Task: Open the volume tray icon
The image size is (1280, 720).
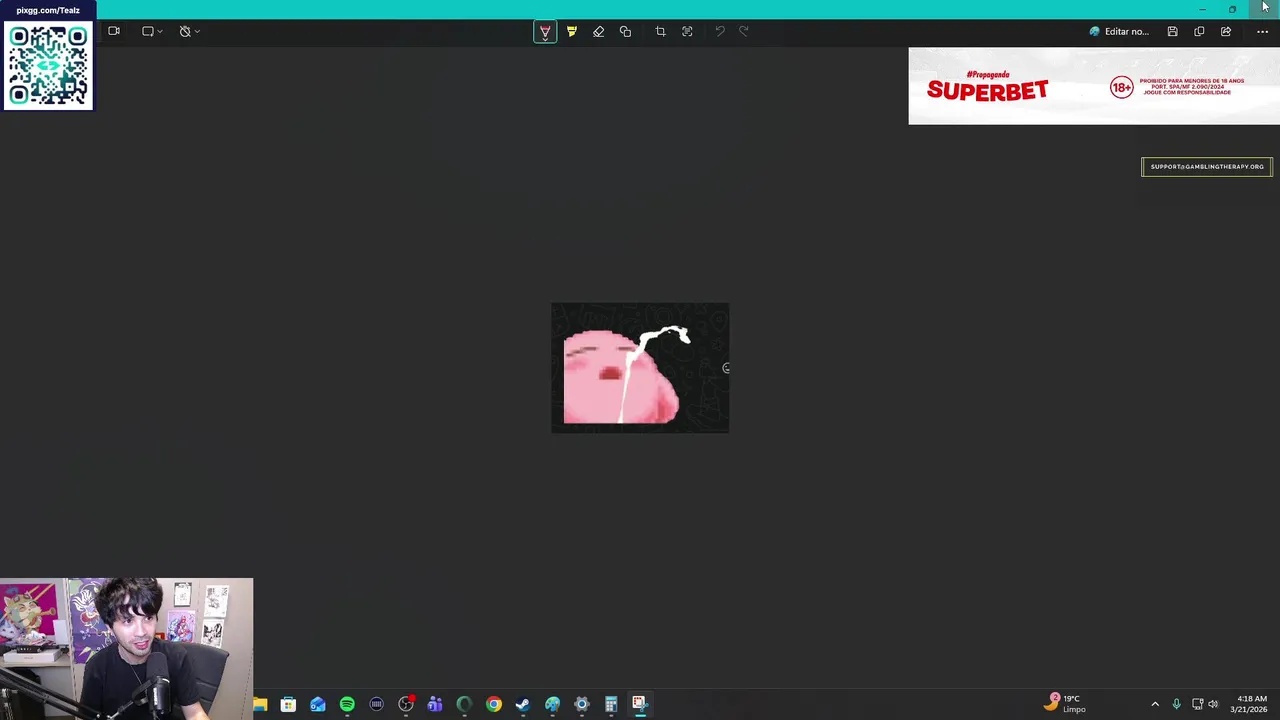Action: pyautogui.click(x=1213, y=705)
